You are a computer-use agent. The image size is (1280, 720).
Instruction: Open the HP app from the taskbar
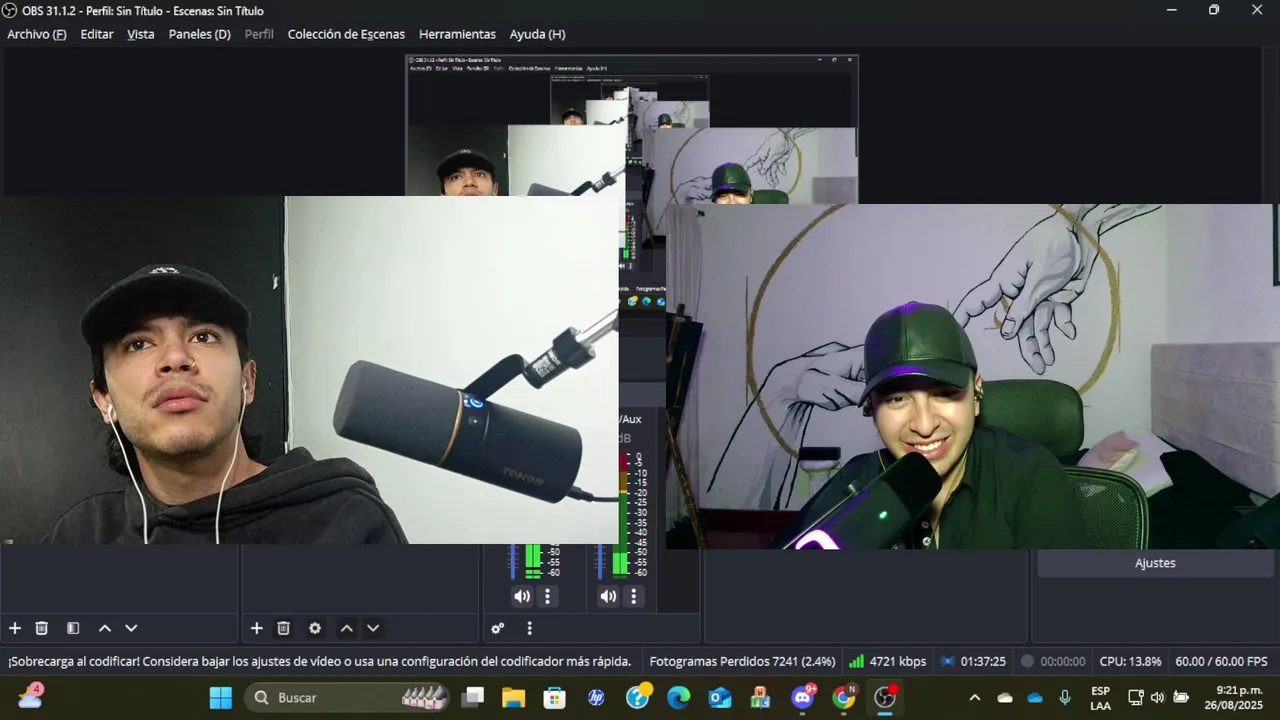pyautogui.click(x=596, y=697)
